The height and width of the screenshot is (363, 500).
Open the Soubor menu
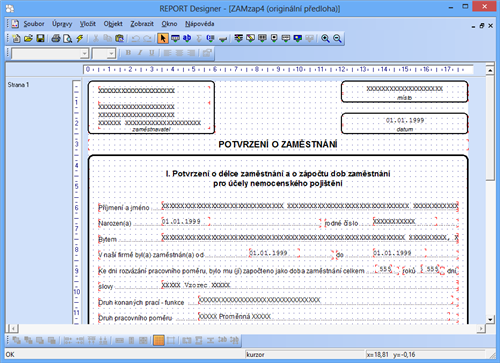[x=34, y=24]
